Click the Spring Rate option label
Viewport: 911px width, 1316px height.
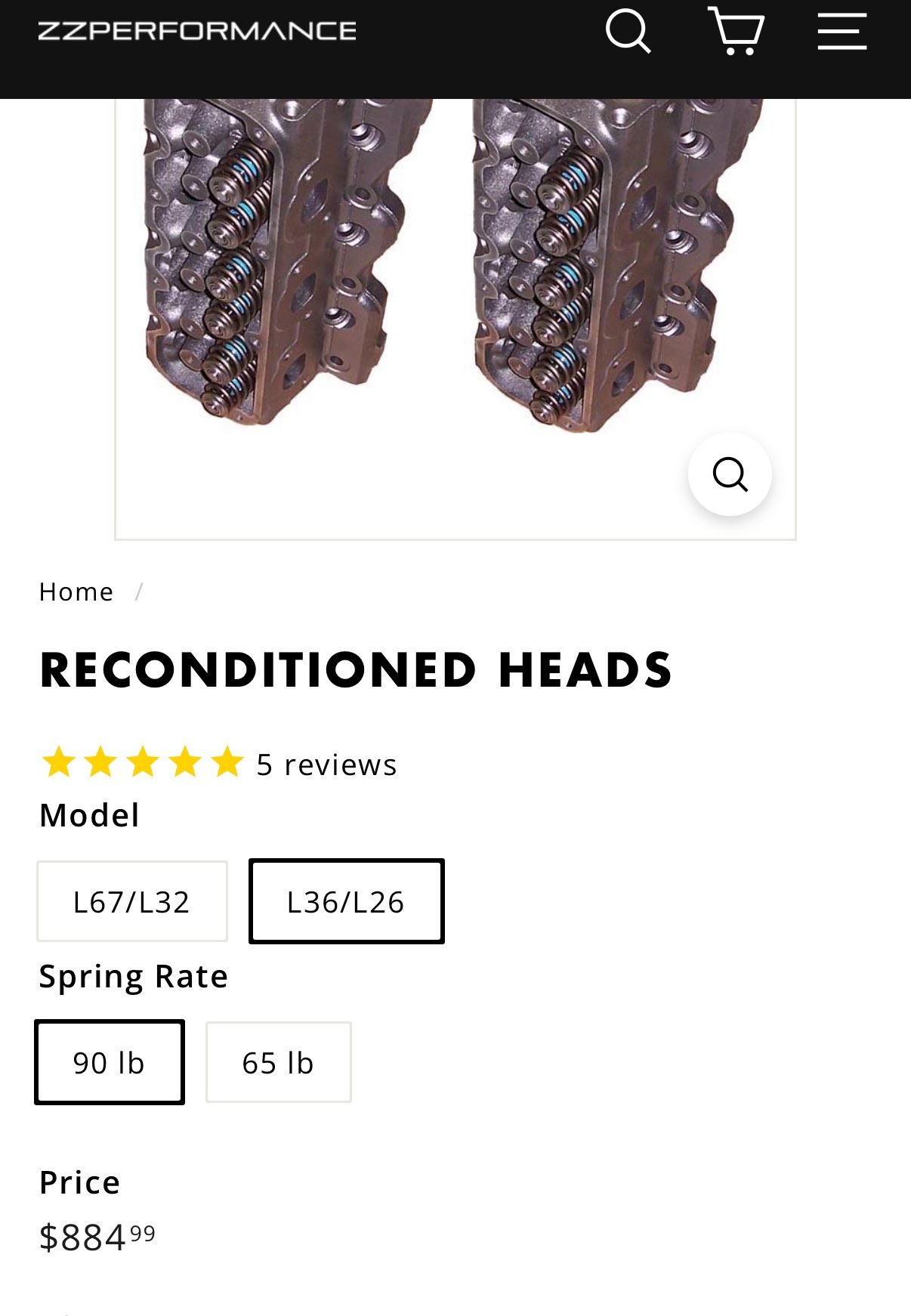pyautogui.click(x=133, y=976)
